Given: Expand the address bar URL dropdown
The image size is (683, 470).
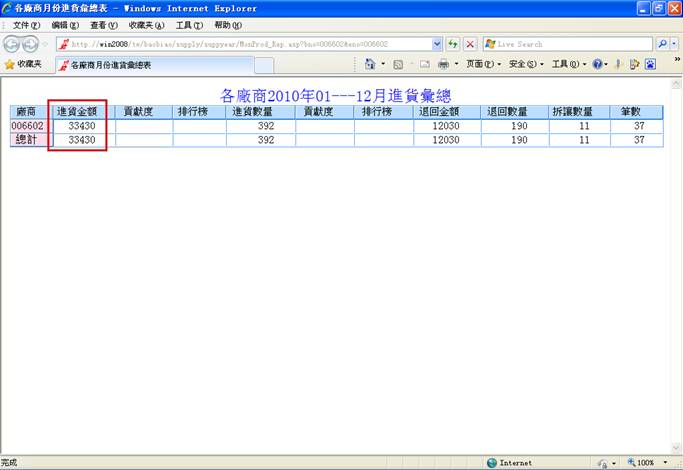Looking at the screenshot, I should pyautogui.click(x=437, y=44).
